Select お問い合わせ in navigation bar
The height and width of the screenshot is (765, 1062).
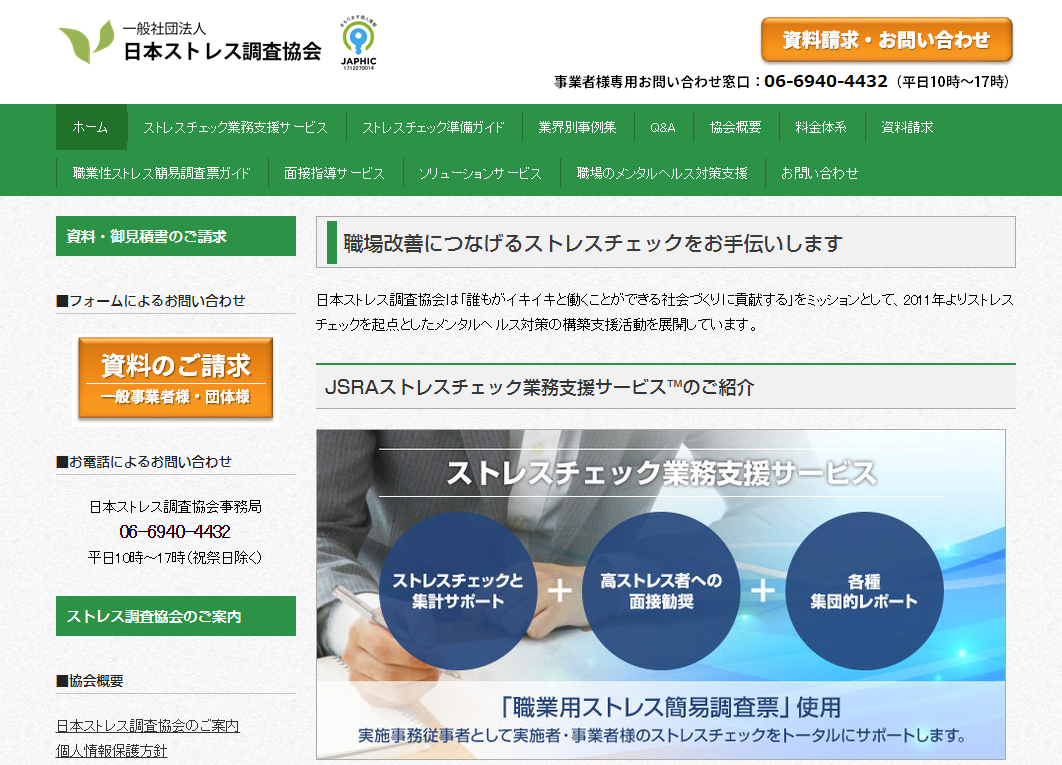coord(820,173)
